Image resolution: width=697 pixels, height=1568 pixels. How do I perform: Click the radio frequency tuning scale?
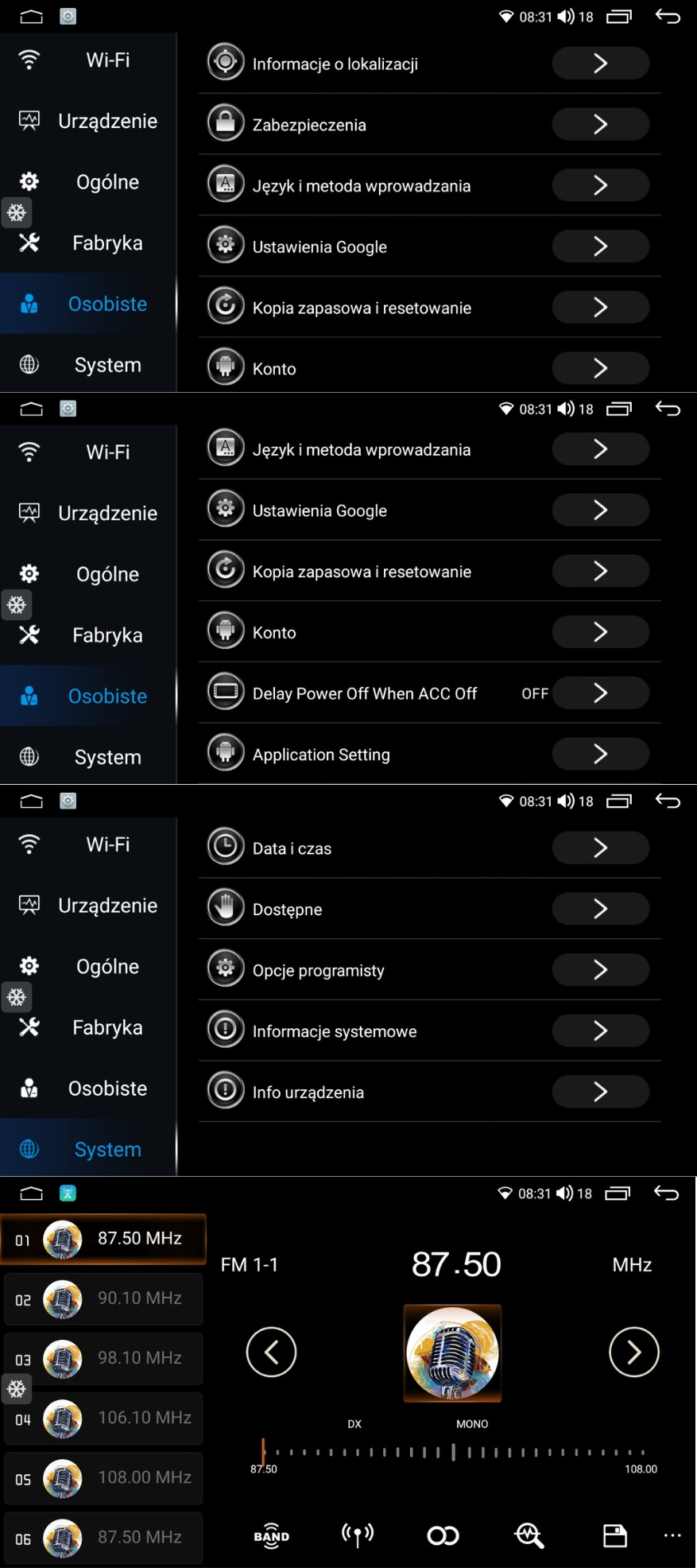(x=453, y=1452)
